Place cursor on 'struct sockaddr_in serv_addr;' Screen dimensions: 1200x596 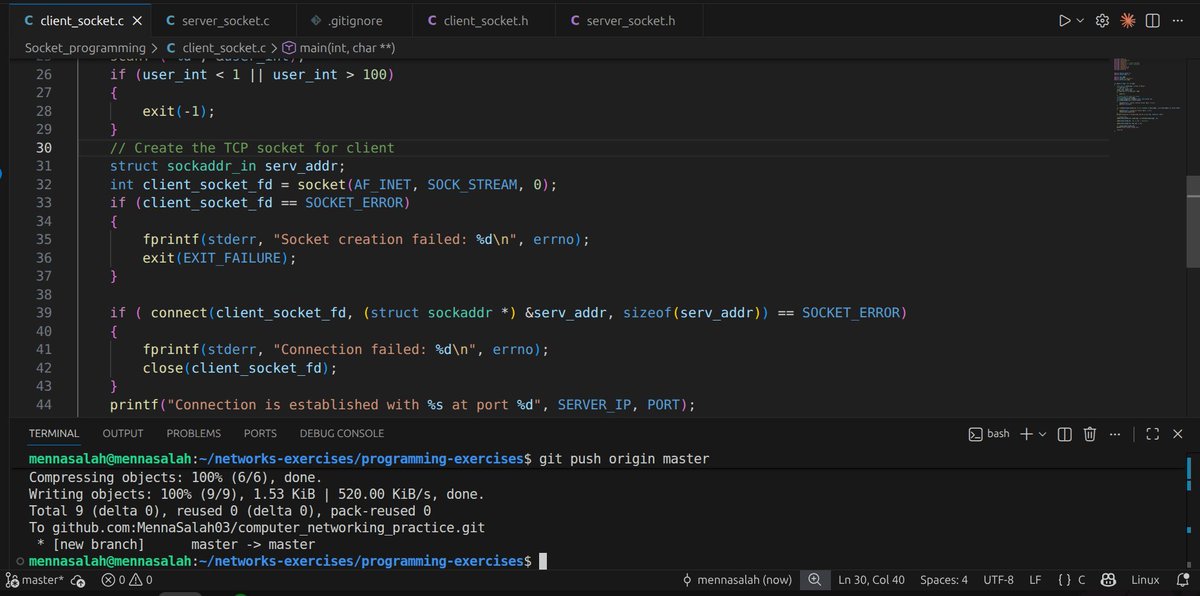[227, 166]
